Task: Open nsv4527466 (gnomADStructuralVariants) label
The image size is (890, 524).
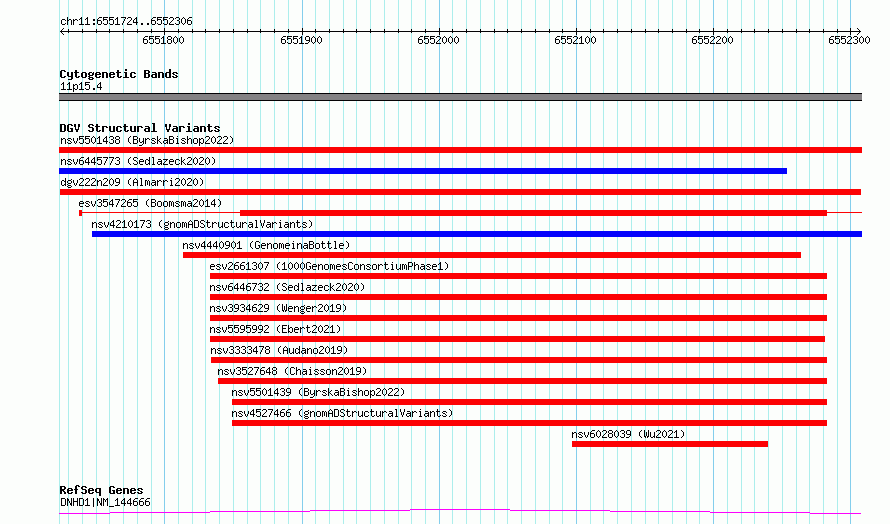Action: pyautogui.click(x=342, y=413)
